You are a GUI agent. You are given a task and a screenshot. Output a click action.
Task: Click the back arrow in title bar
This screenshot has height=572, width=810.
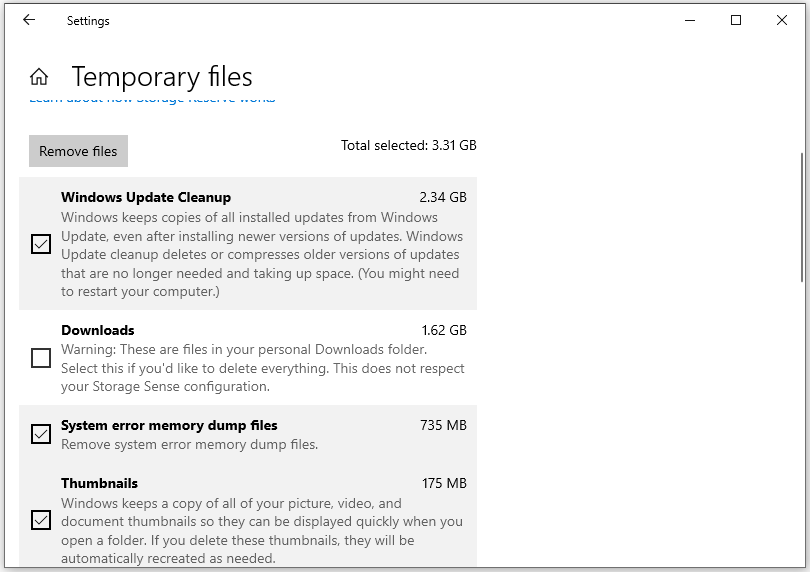(x=28, y=20)
